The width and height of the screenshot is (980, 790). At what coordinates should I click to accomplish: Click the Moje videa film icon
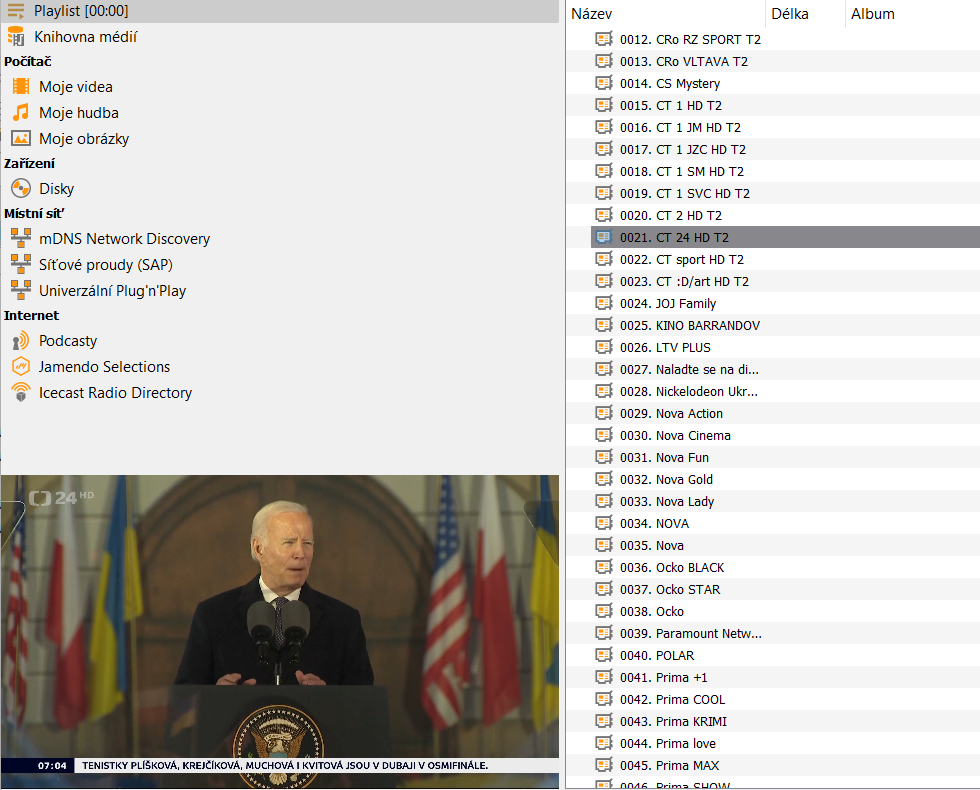tap(21, 87)
